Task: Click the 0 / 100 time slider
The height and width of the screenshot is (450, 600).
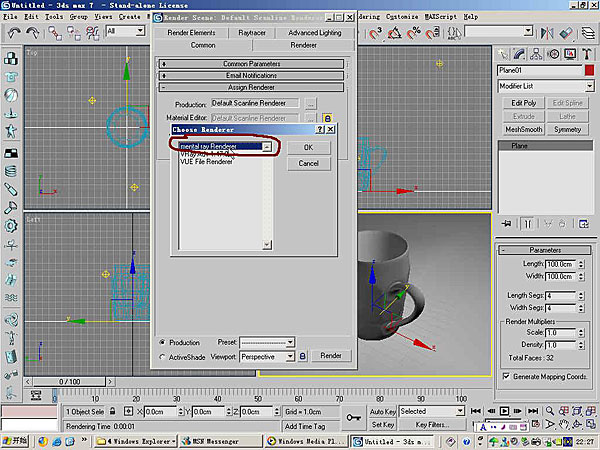Action: [x=69, y=382]
